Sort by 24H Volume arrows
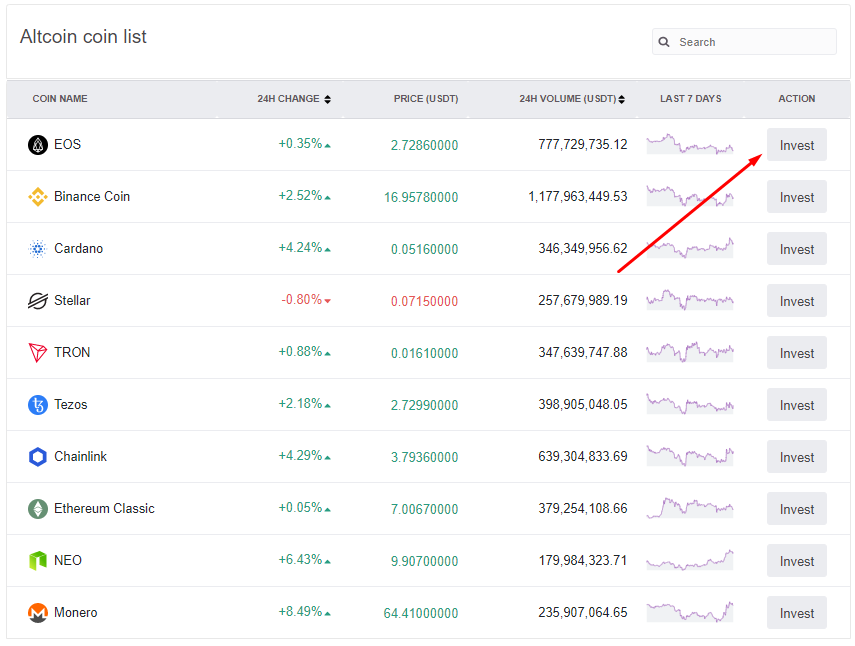 (x=622, y=99)
